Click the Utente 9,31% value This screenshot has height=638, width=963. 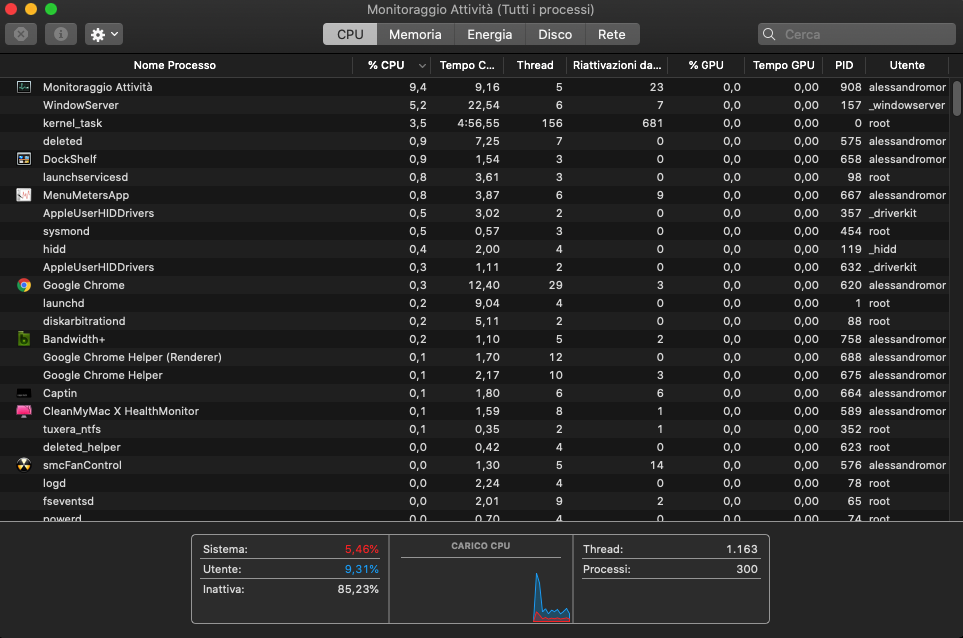[362, 569]
